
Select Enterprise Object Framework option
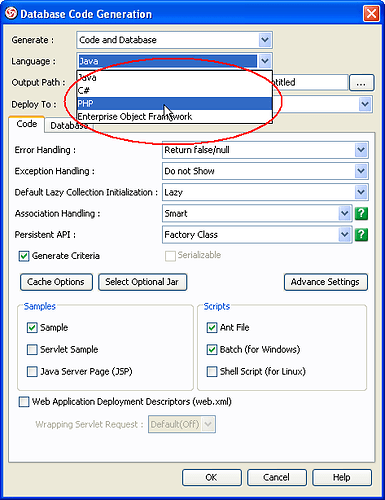point(174,117)
